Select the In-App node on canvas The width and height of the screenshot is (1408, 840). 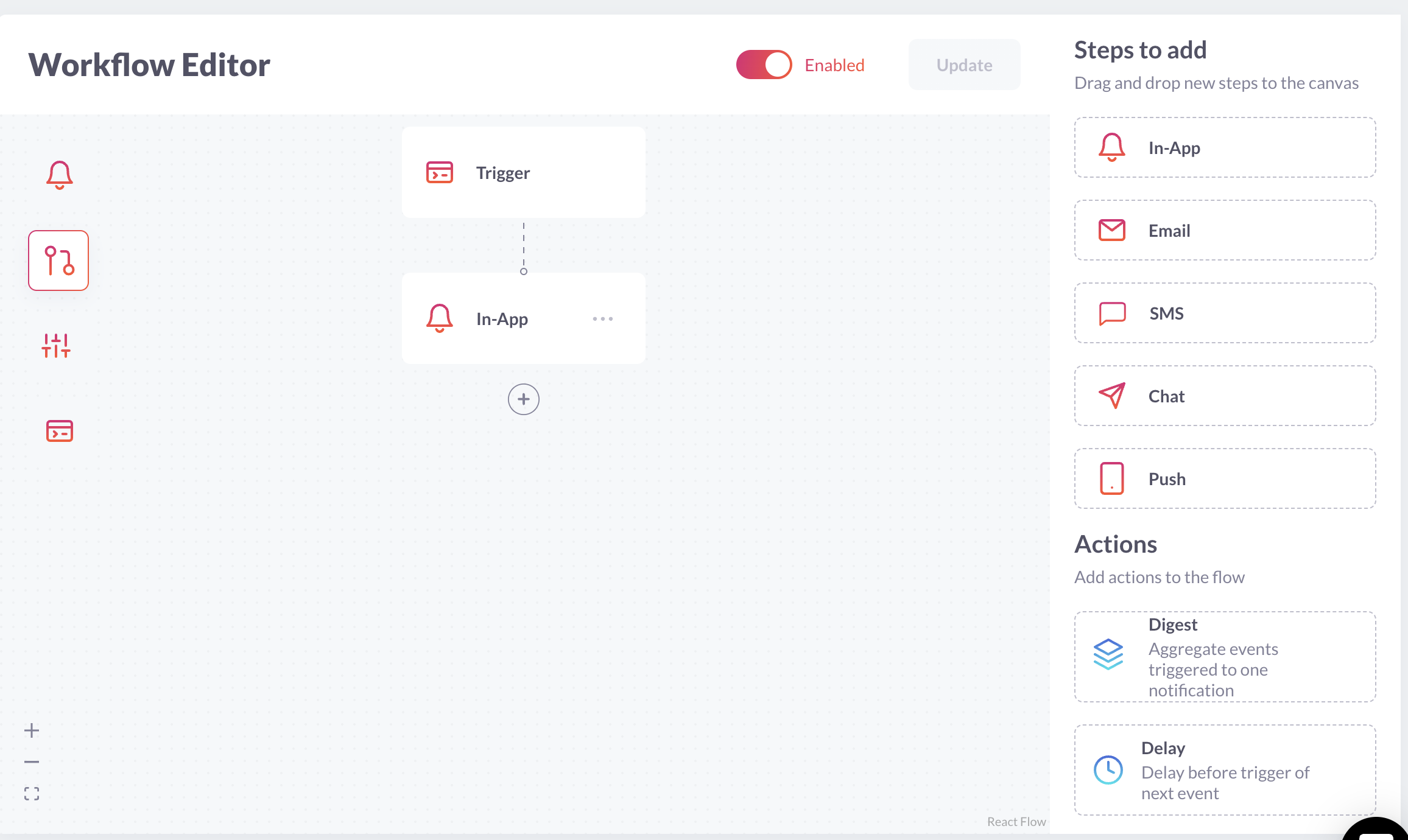pyautogui.click(x=502, y=319)
